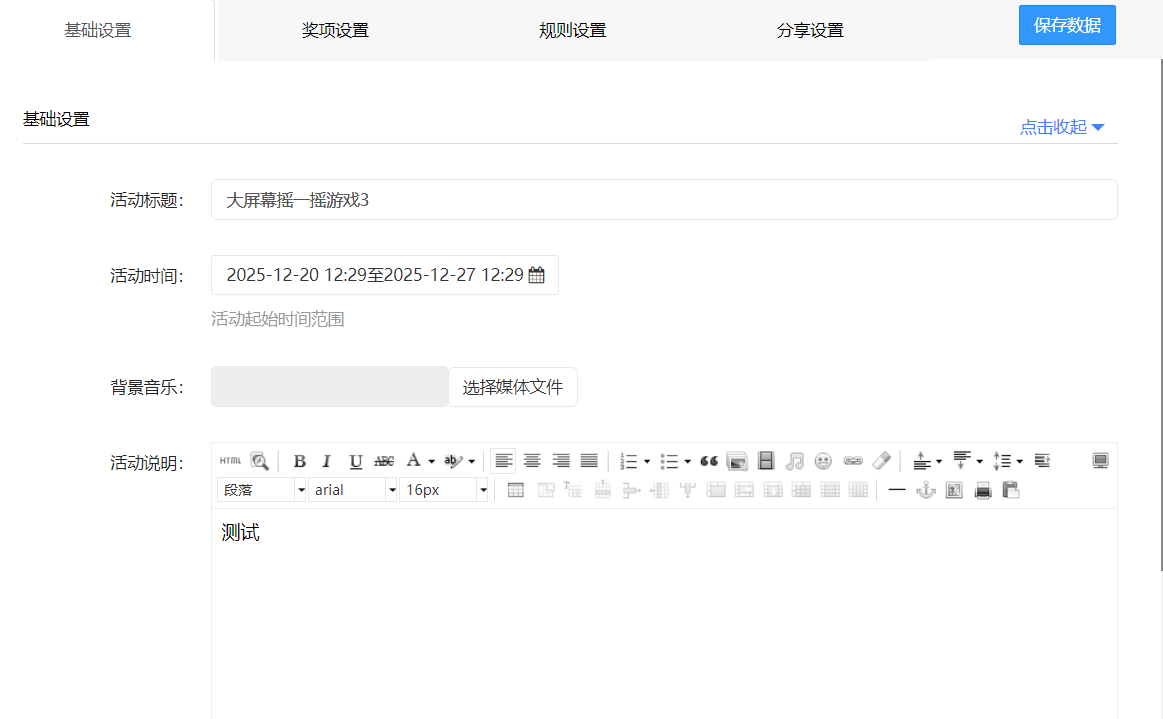Open the 规则设置 tab
This screenshot has width=1163, height=719.
pyautogui.click(x=572, y=30)
